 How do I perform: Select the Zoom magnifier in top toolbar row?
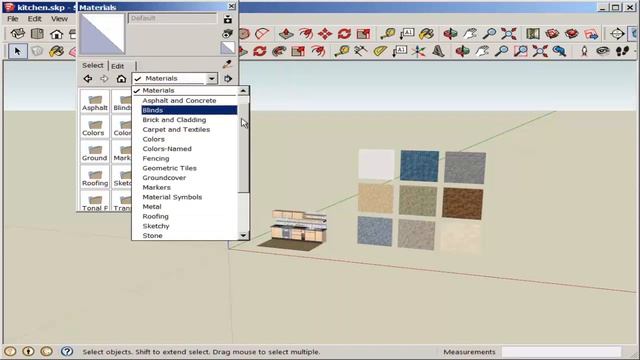point(489,33)
